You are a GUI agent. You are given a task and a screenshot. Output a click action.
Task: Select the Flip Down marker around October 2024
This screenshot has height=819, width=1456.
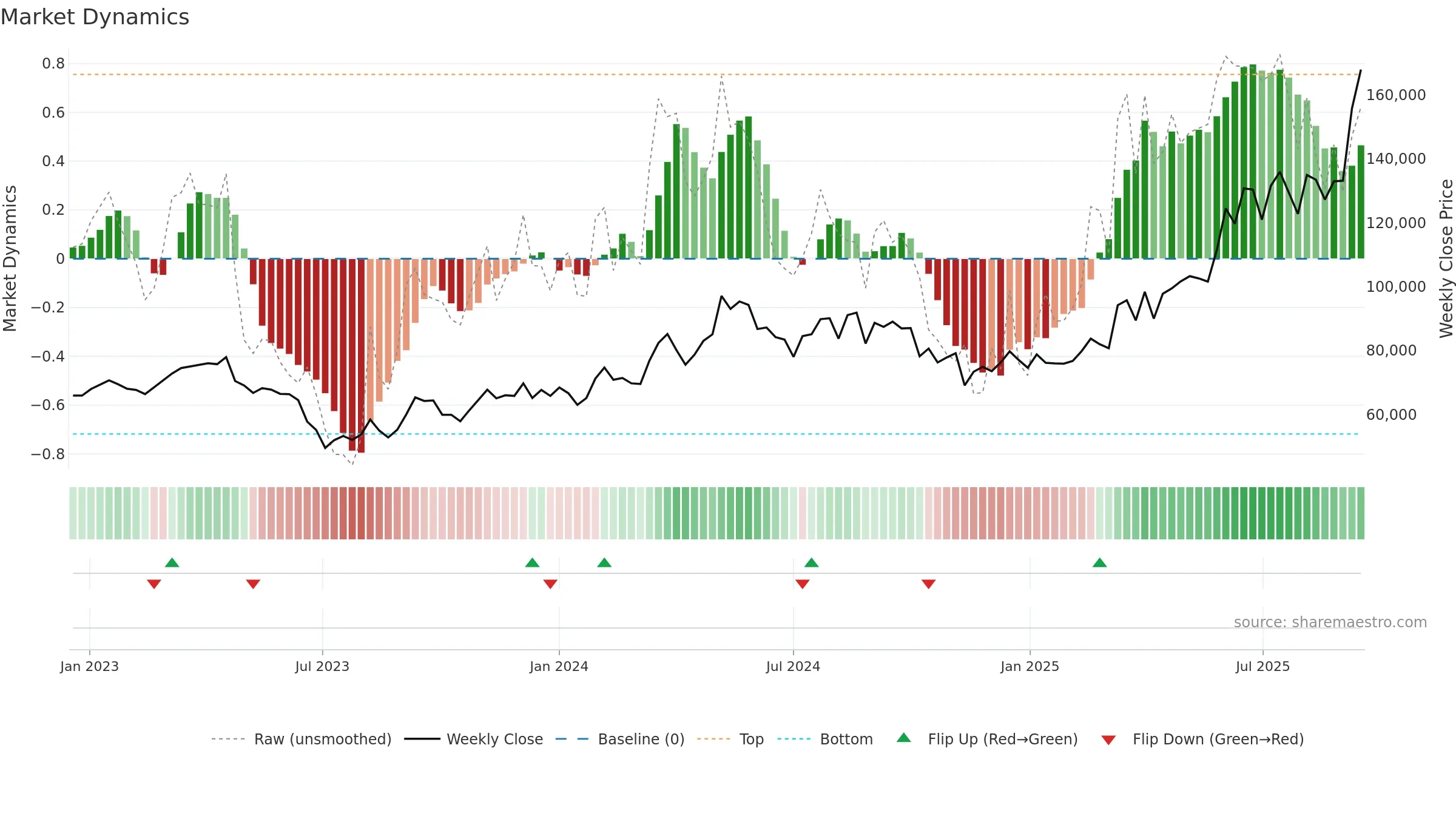(x=929, y=584)
